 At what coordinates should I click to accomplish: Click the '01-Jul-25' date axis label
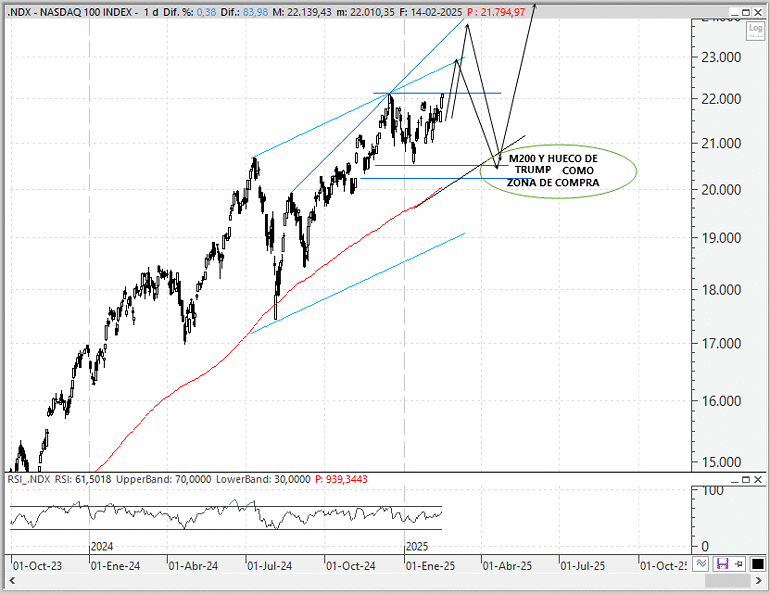click(583, 566)
